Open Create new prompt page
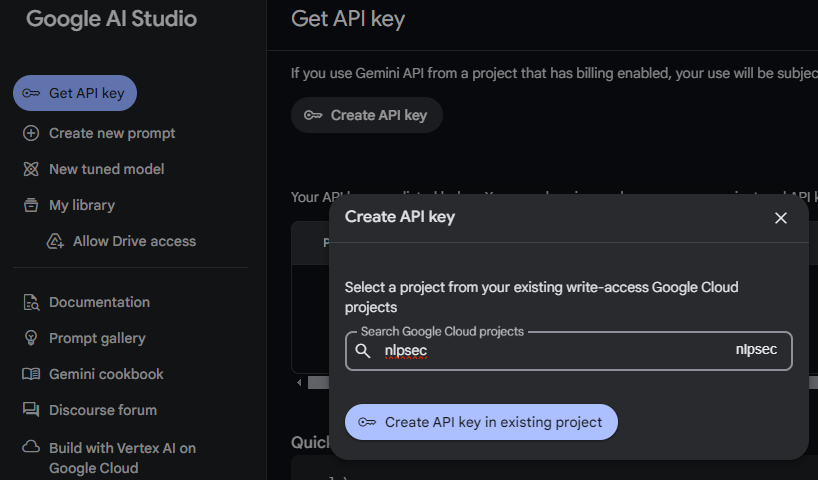Screen dimensions: 818x480 point(112,133)
